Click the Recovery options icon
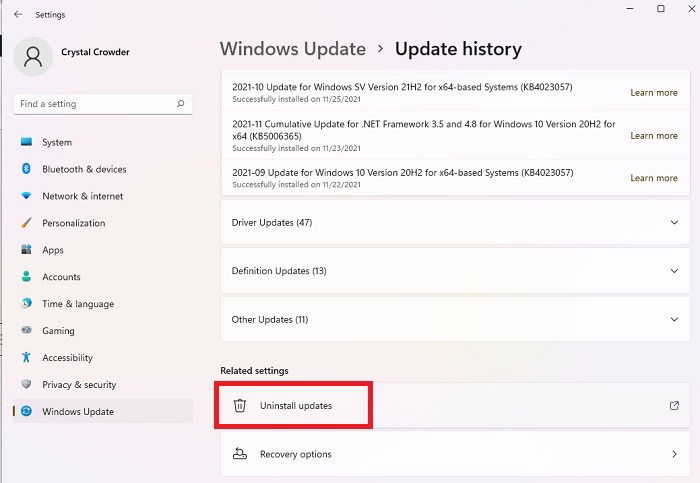This screenshot has height=483, width=700. point(240,454)
